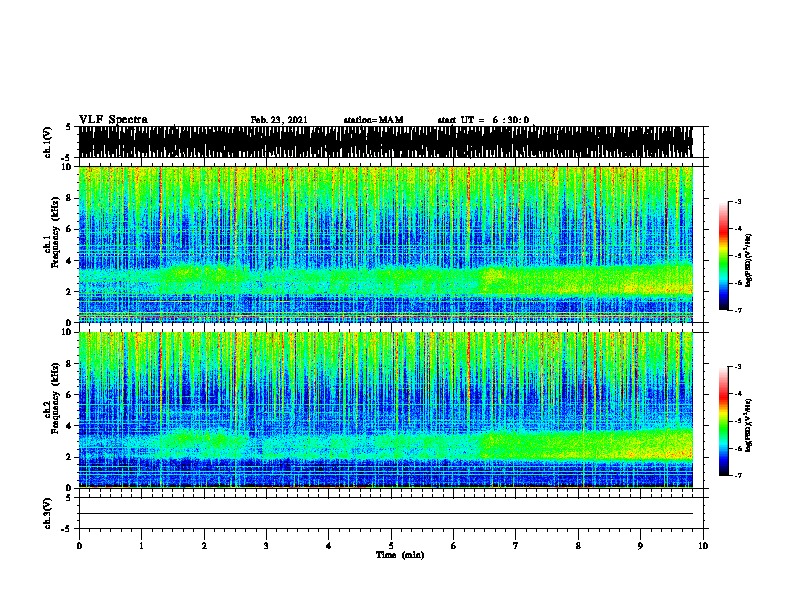792x612 pixels.
Task: Click the ch.1 spectrogram color scale bar
Action: coord(723,256)
